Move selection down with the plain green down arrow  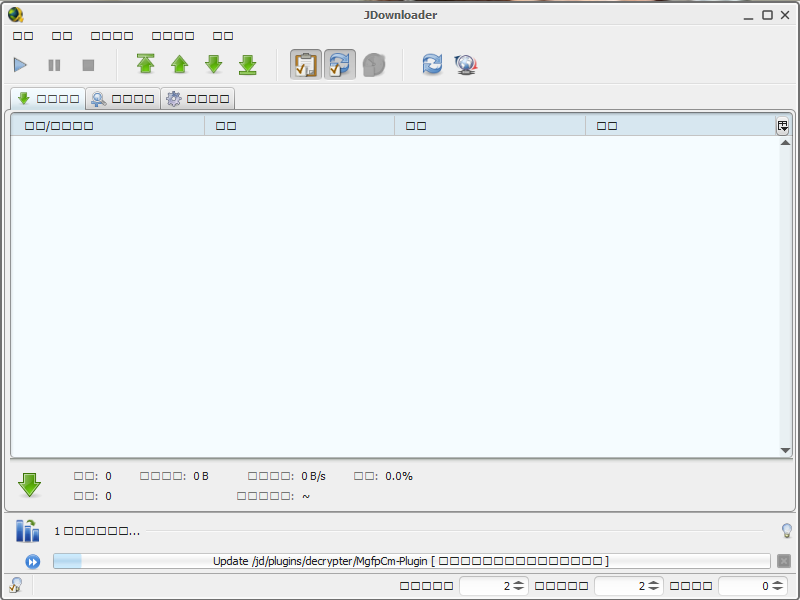tap(214, 64)
